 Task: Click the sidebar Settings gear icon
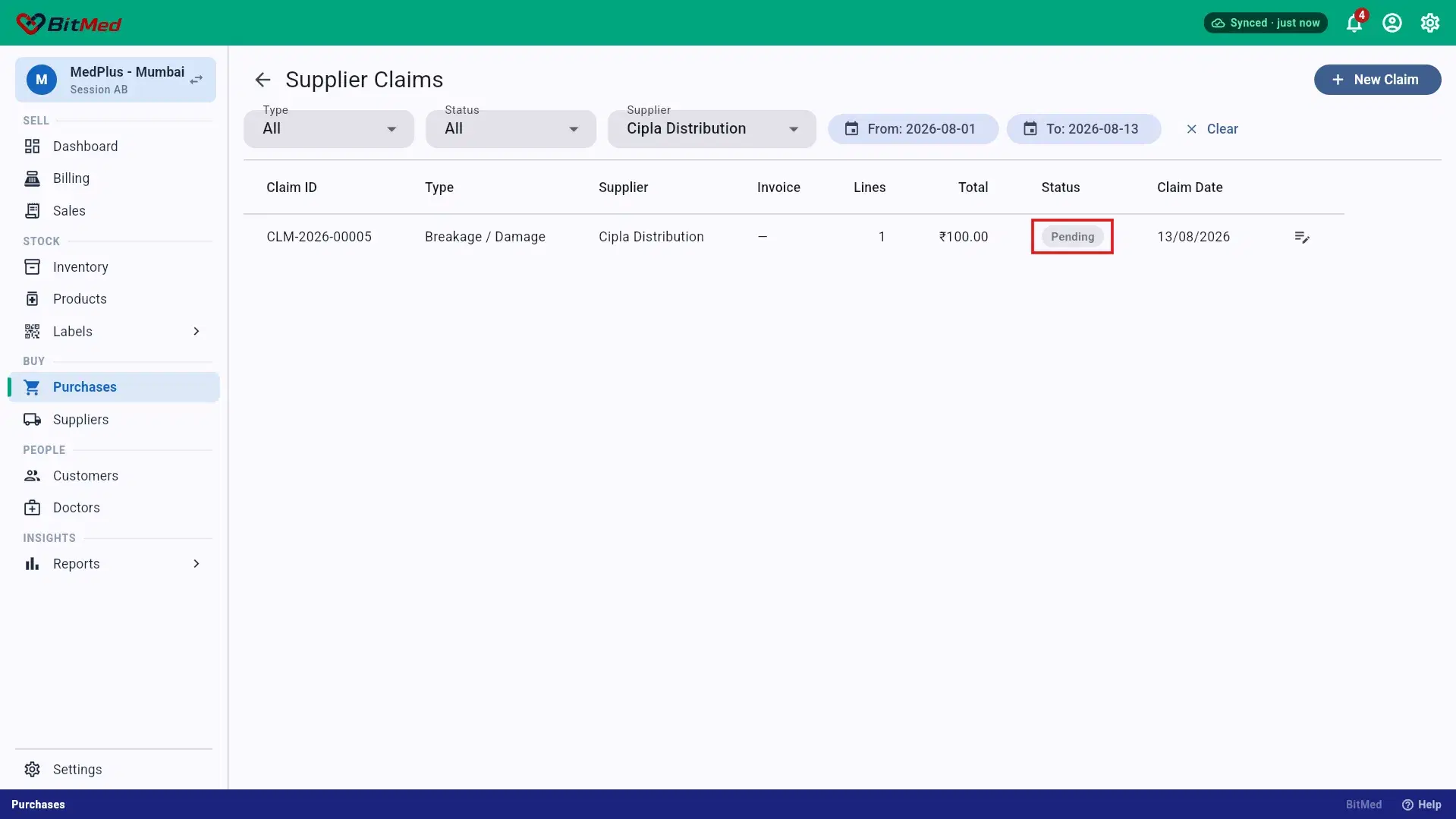32,770
